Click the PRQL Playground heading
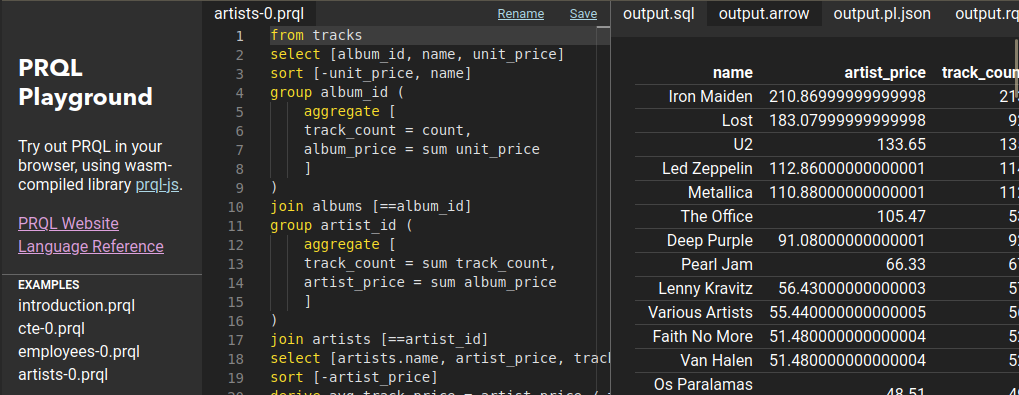Screen dimensions: 1019x395 (x=85, y=82)
